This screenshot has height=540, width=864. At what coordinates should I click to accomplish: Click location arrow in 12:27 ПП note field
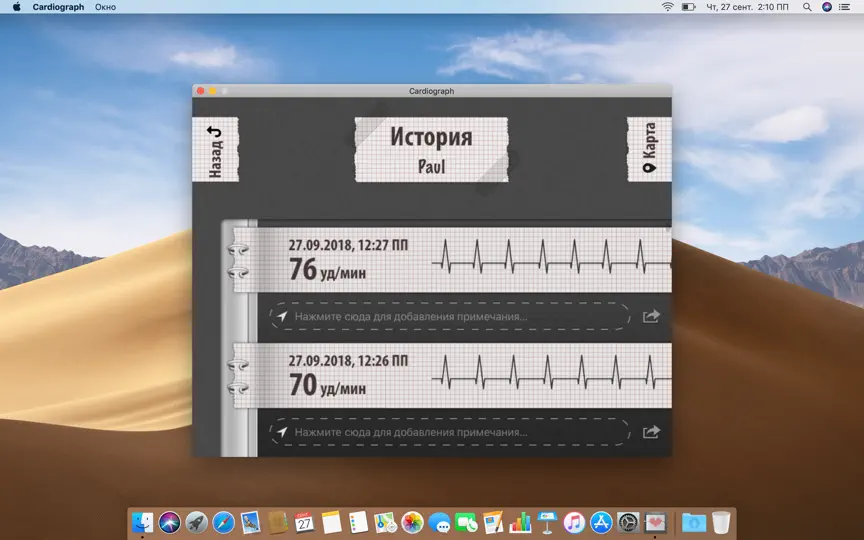coord(282,316)
